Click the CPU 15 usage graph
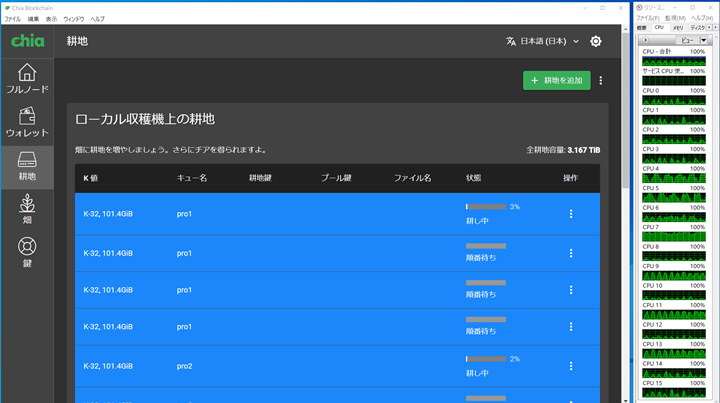 674,392
